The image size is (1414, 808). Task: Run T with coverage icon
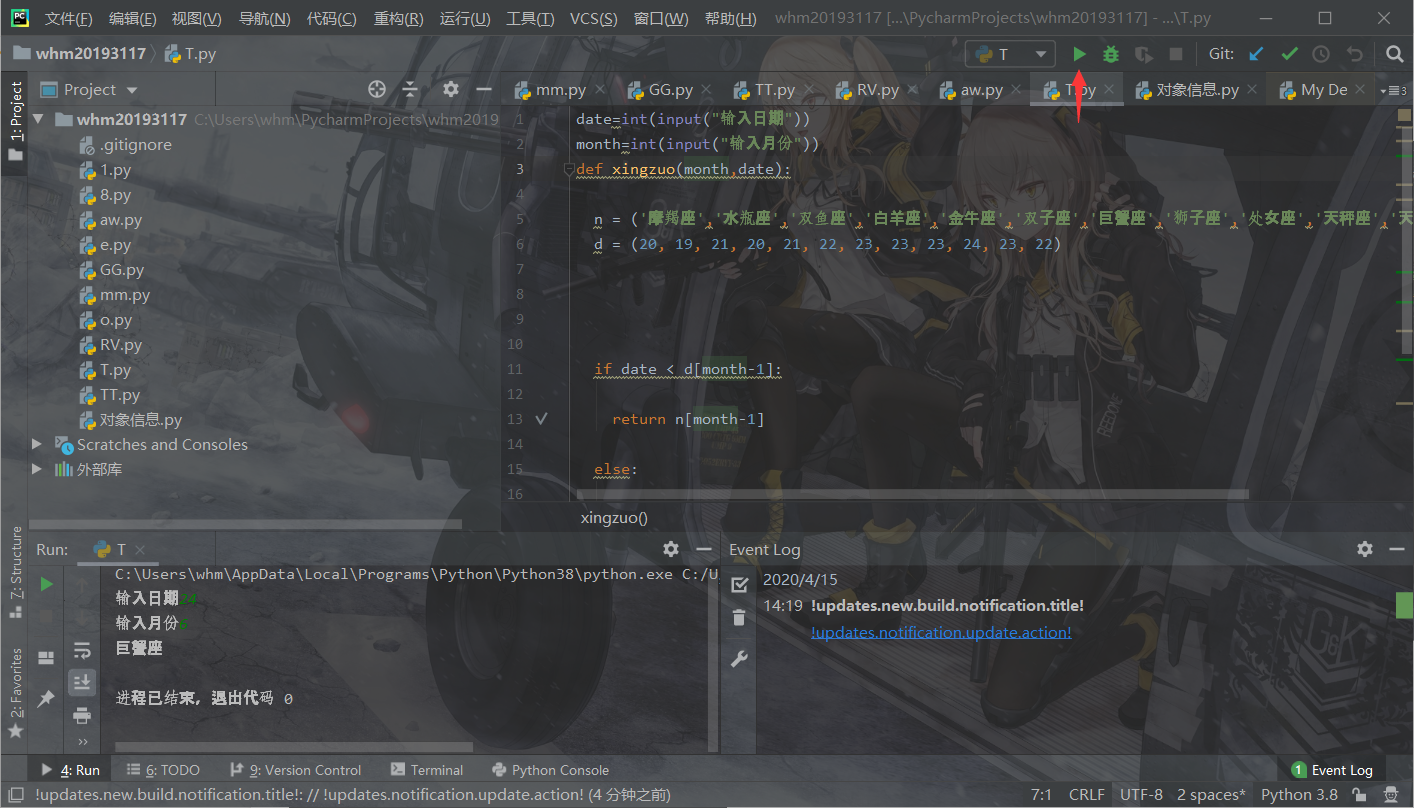[1143, 54]
